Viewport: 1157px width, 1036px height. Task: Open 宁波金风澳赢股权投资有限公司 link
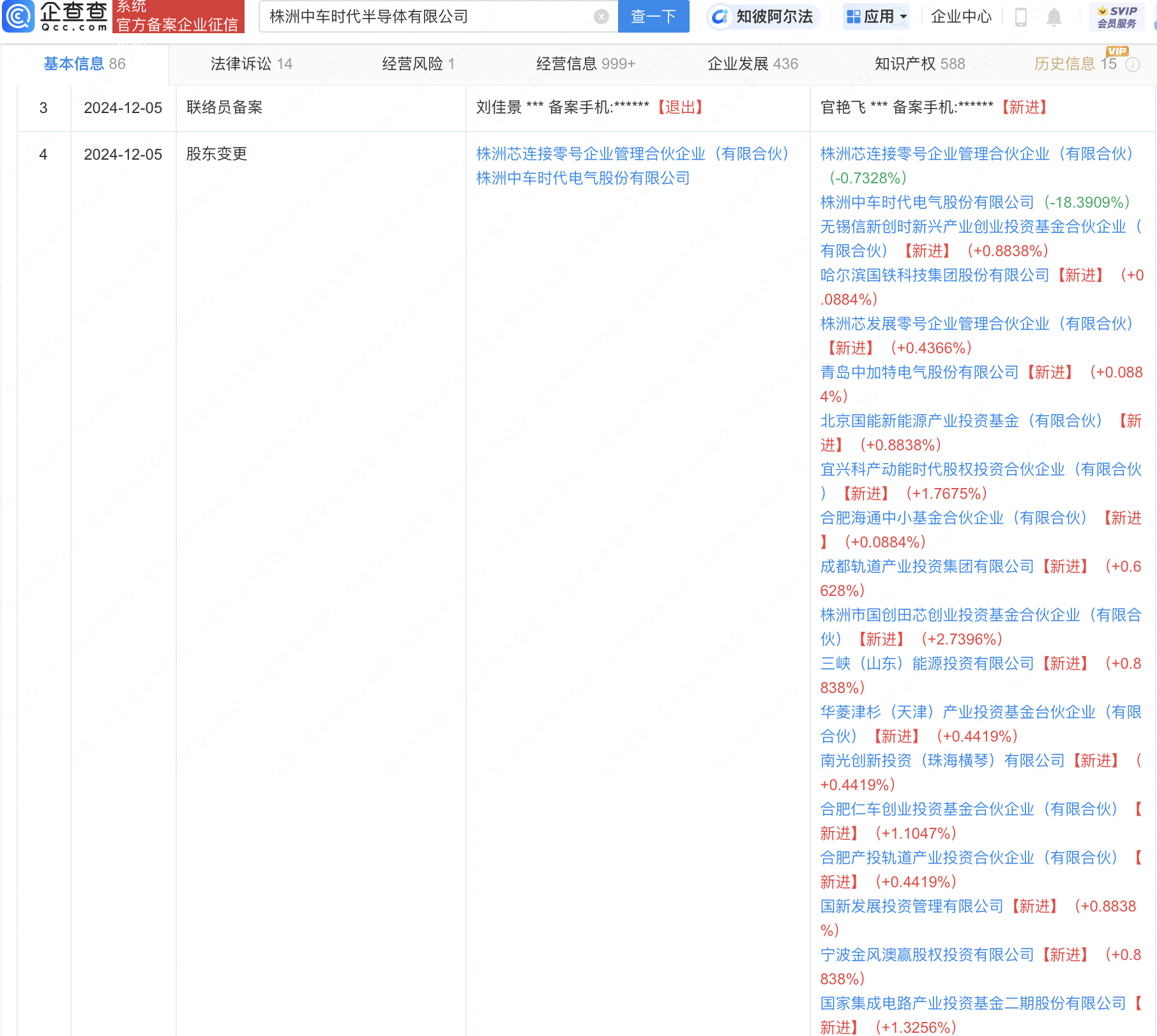(927, 955)
